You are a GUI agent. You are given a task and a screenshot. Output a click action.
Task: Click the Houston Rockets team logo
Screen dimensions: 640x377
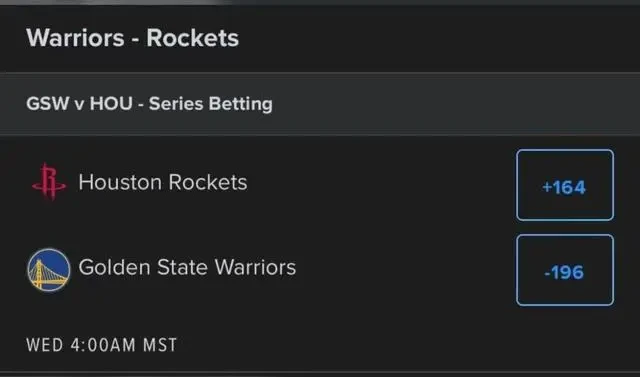click(x=49, y=182)
